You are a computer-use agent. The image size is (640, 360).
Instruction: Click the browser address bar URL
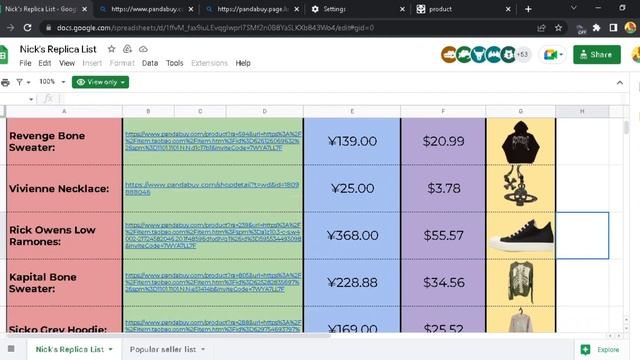215,28
